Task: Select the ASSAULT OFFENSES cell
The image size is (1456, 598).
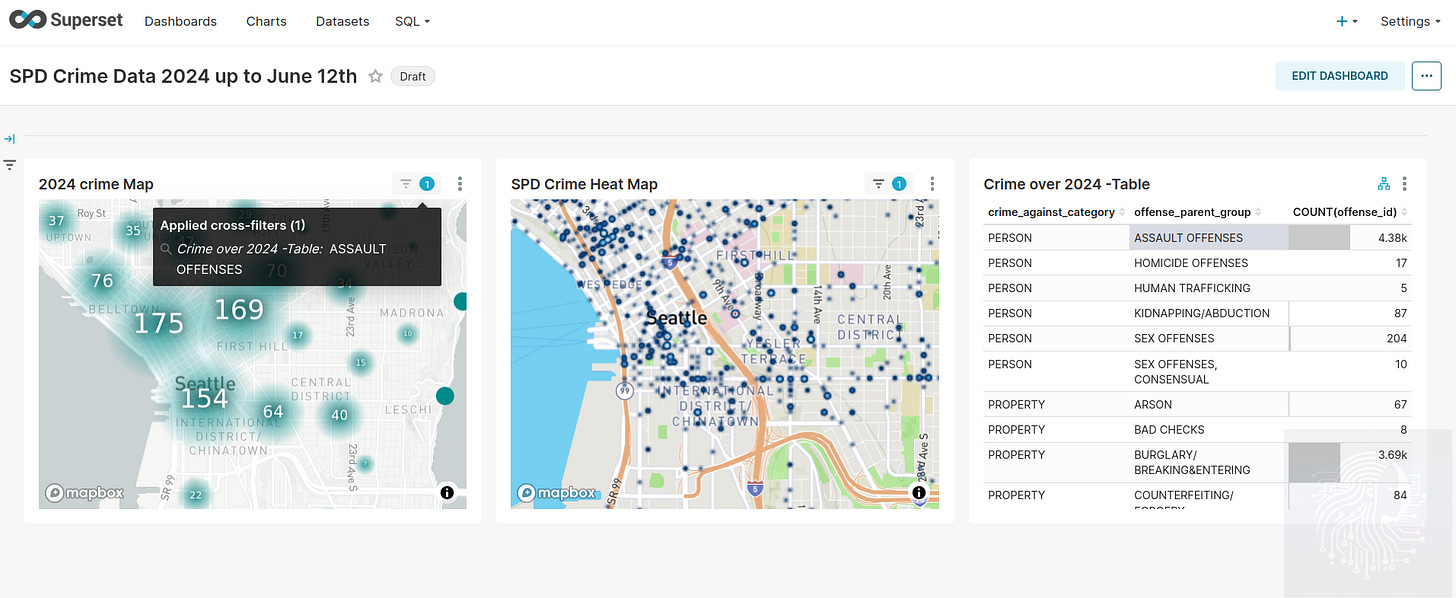Action: 1209,238
